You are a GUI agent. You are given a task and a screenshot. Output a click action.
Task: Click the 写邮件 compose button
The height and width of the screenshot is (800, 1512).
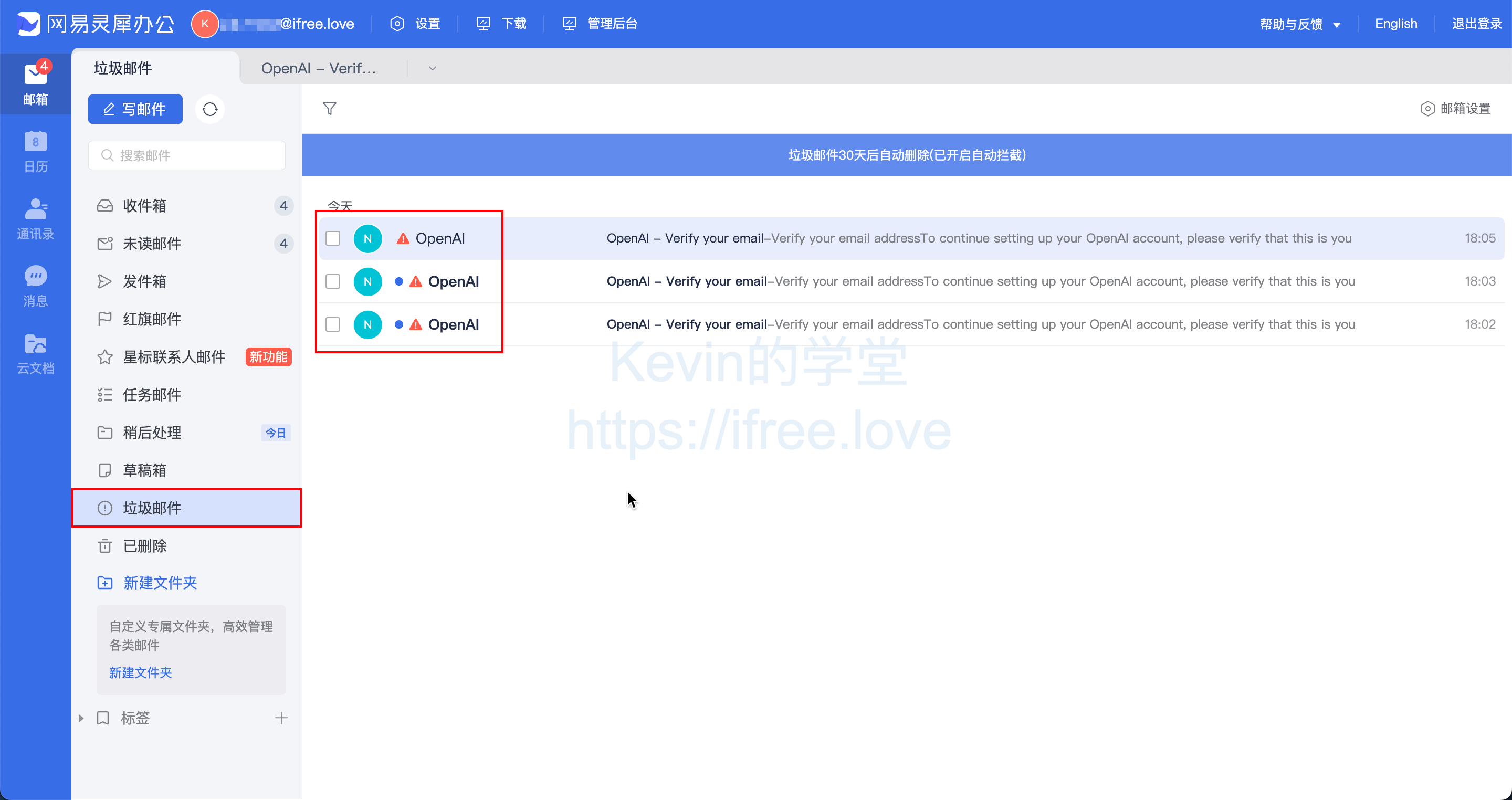point(135,109)
